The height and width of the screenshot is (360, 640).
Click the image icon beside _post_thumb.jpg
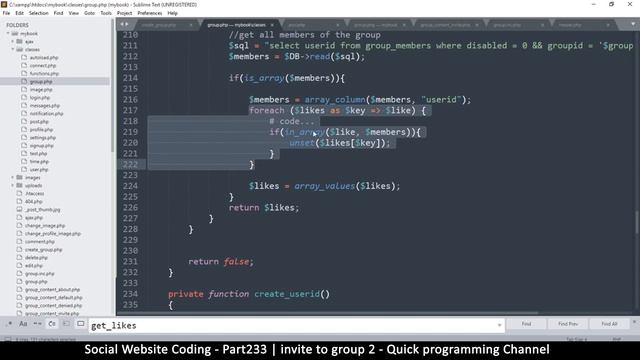point(20,209)
